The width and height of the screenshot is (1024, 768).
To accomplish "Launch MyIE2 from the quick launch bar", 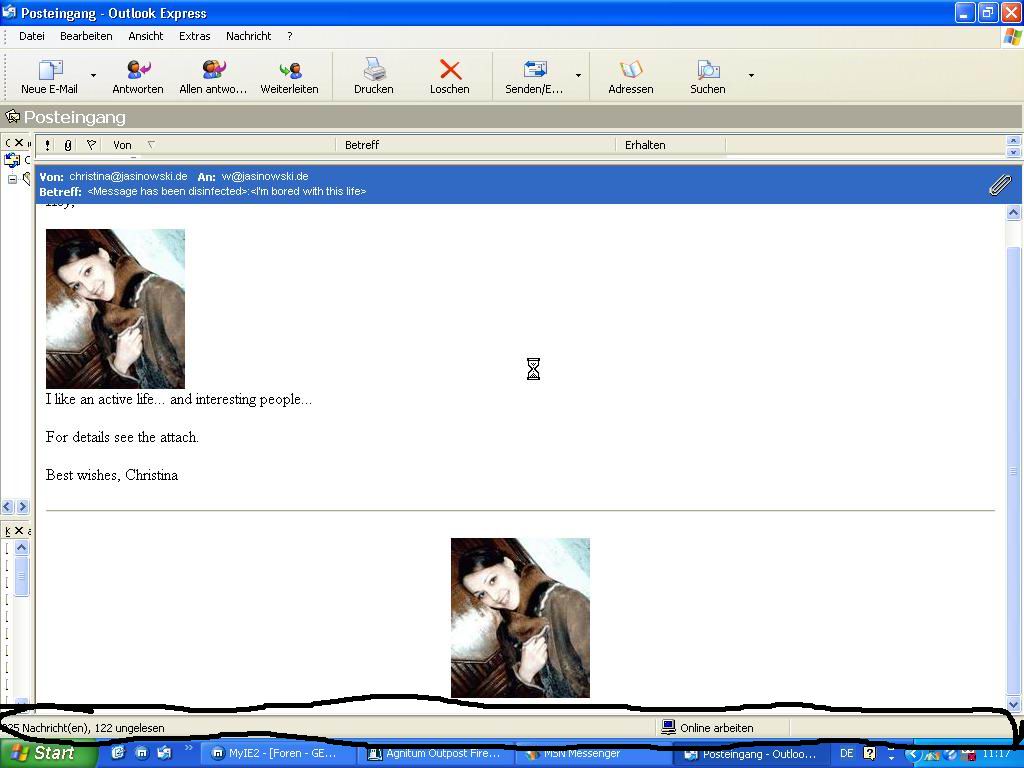I will coord(141,753).
